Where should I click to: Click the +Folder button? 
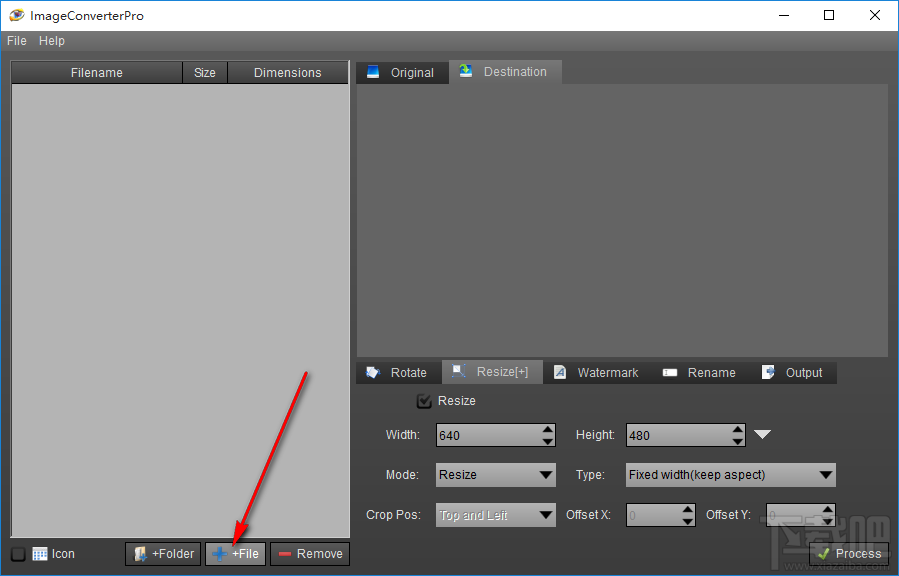point(163,553)
